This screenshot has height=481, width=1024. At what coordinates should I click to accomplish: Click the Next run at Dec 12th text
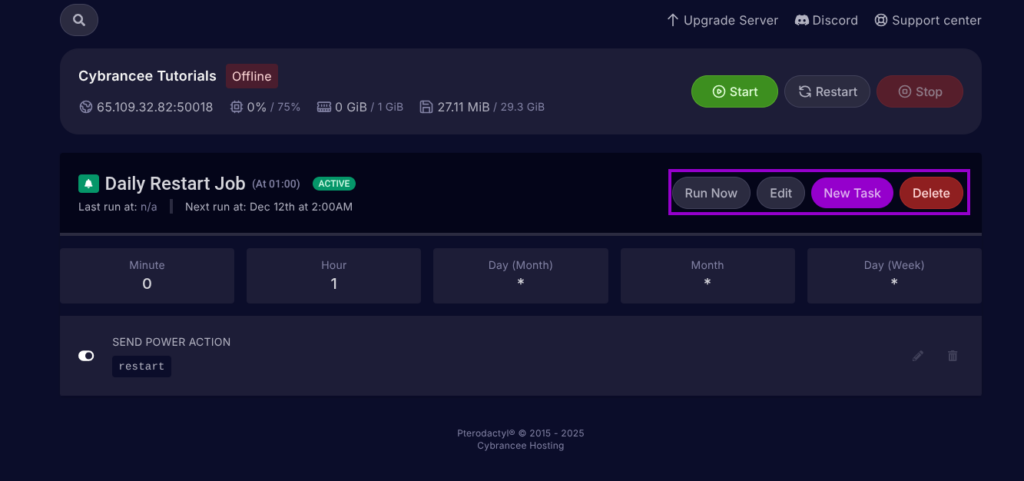pos(269,208)
